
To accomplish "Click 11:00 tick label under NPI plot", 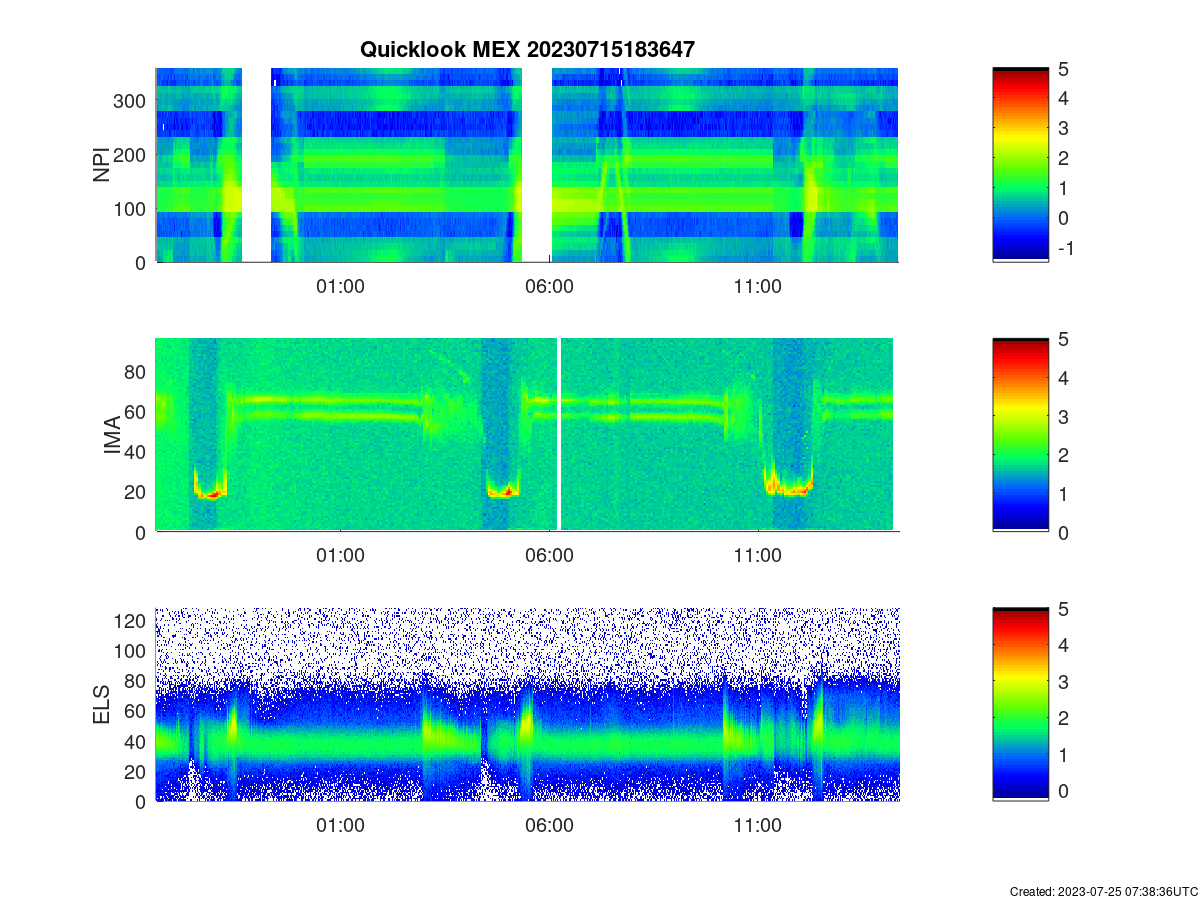I will click(757, 286).
